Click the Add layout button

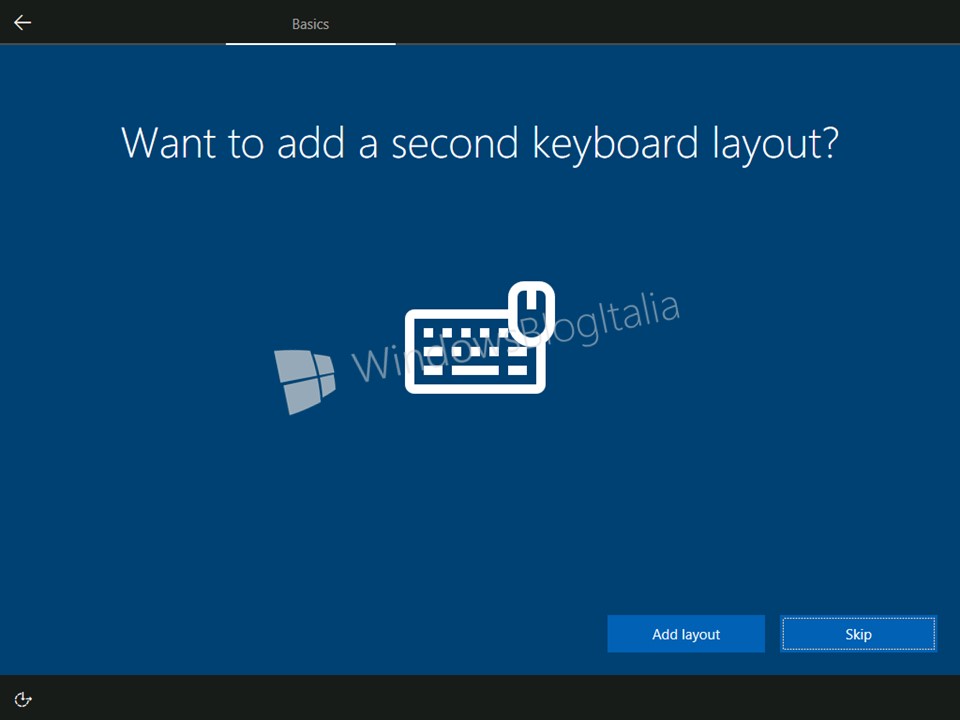pos(686,634)
